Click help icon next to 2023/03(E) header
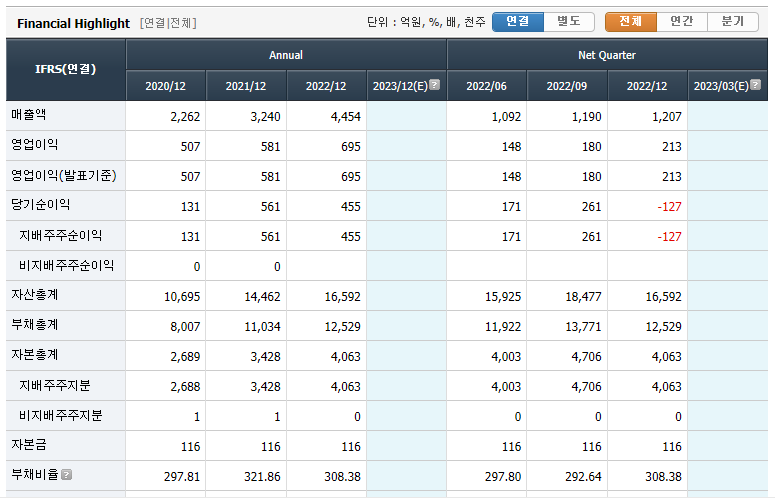Screen dimensions: 775x498 click(x=755, y=84)
